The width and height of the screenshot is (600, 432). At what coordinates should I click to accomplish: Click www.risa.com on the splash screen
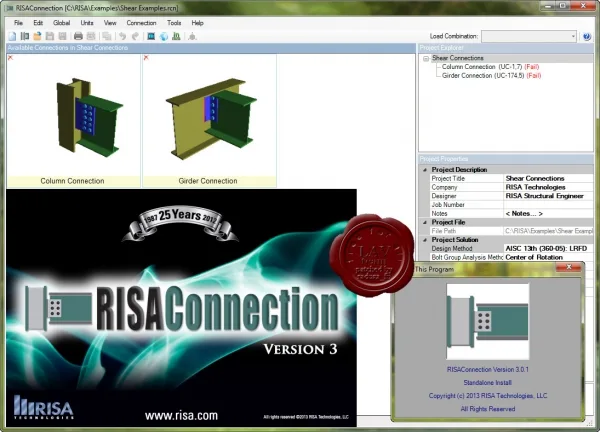click(x=181, y=416)
